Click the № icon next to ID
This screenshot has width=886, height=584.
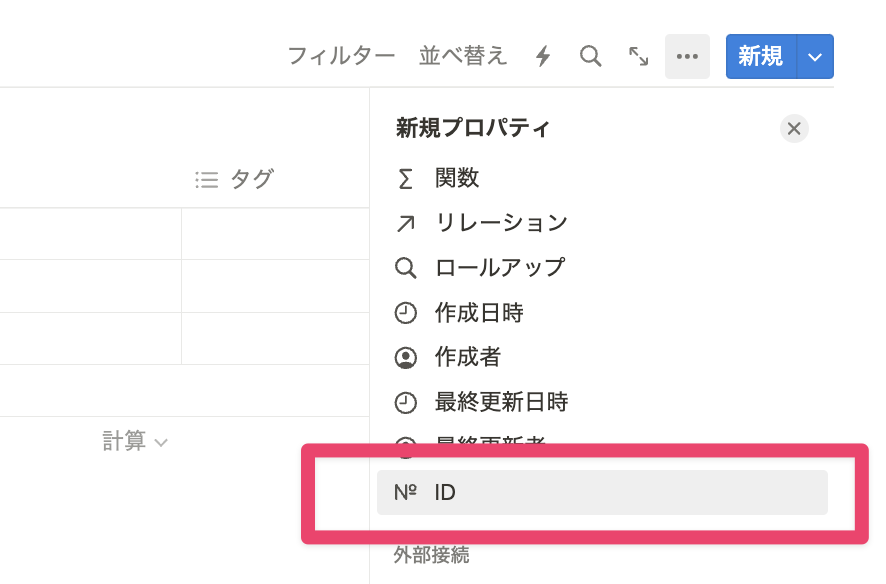point(405,493)
